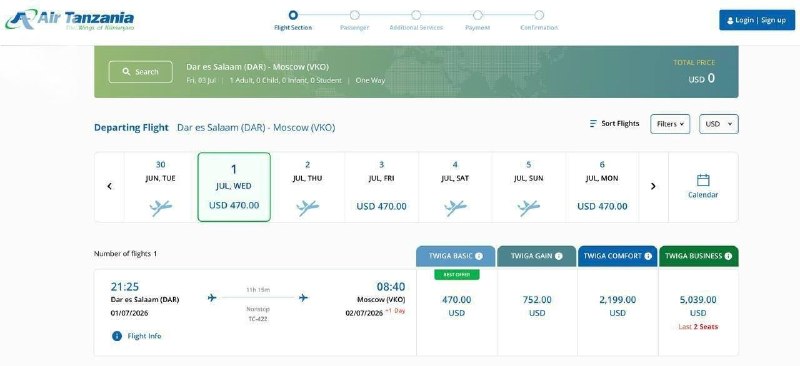Click the TOTAL PRICE USD 0 amount

(702, 79)
